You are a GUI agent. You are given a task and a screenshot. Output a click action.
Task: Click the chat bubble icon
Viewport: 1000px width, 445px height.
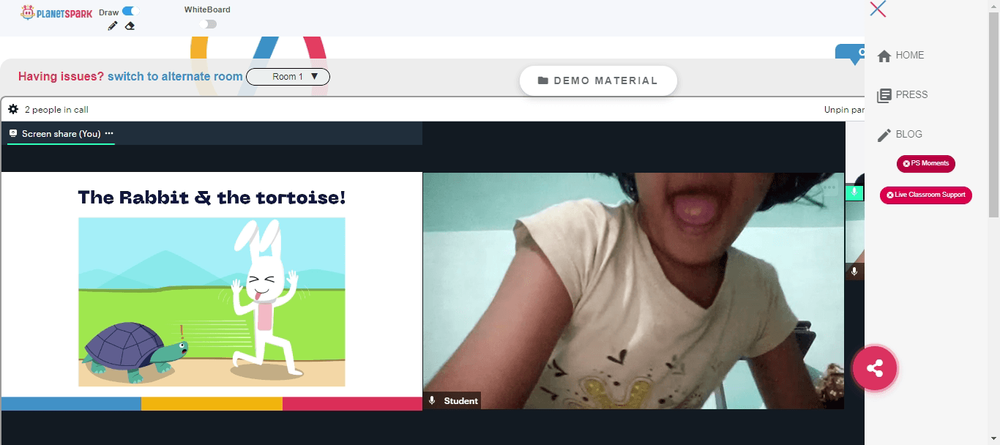pyautogui.click(x=851, y=54)
